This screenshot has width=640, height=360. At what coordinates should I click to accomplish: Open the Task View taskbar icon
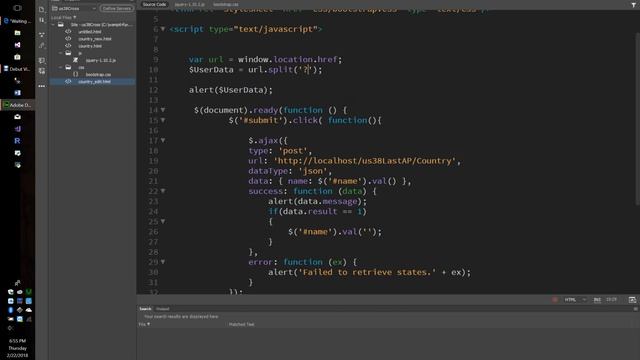17,8
